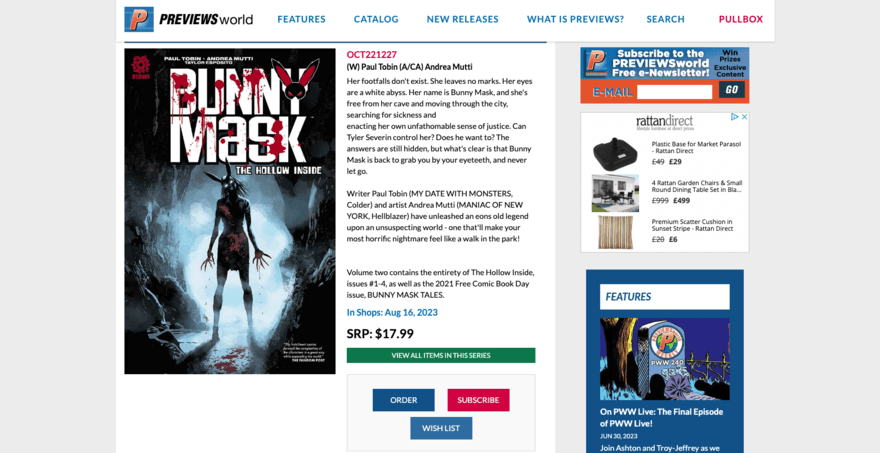
Task: Close the Rattan Direct ad
Action: pos(744,117)
